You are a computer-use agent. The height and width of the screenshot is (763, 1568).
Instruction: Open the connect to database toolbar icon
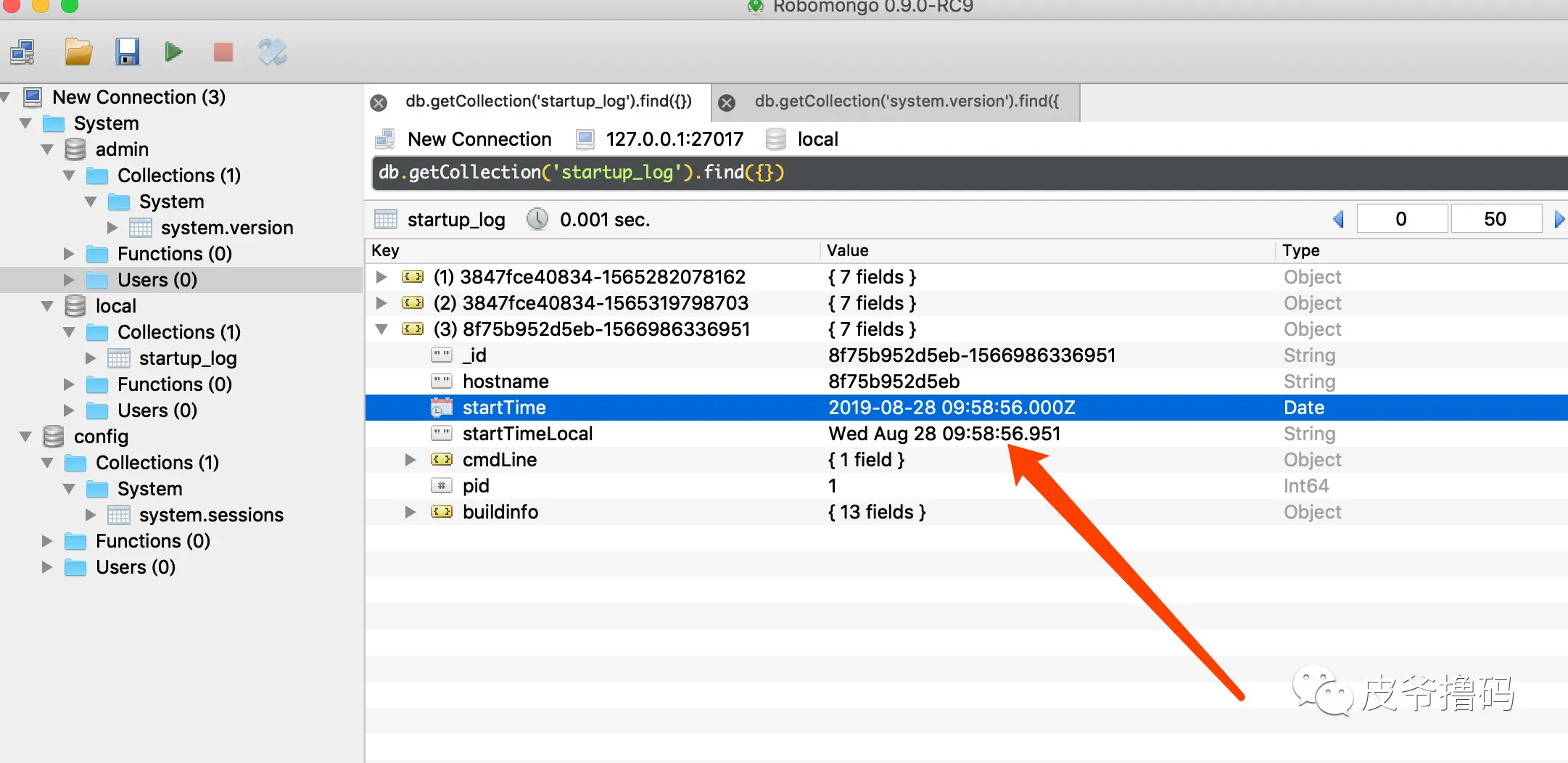click(x=22, y=51)
